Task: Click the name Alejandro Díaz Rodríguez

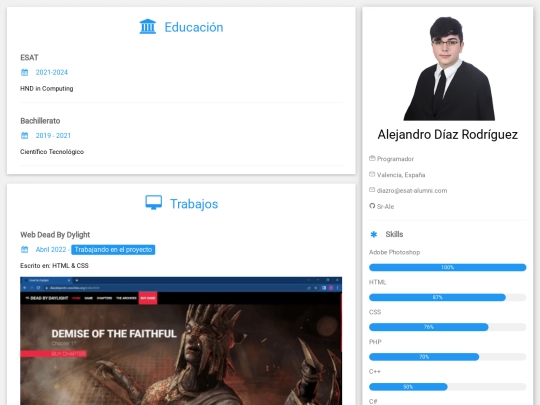Action: pyautogui.click(x=447, y=135)
